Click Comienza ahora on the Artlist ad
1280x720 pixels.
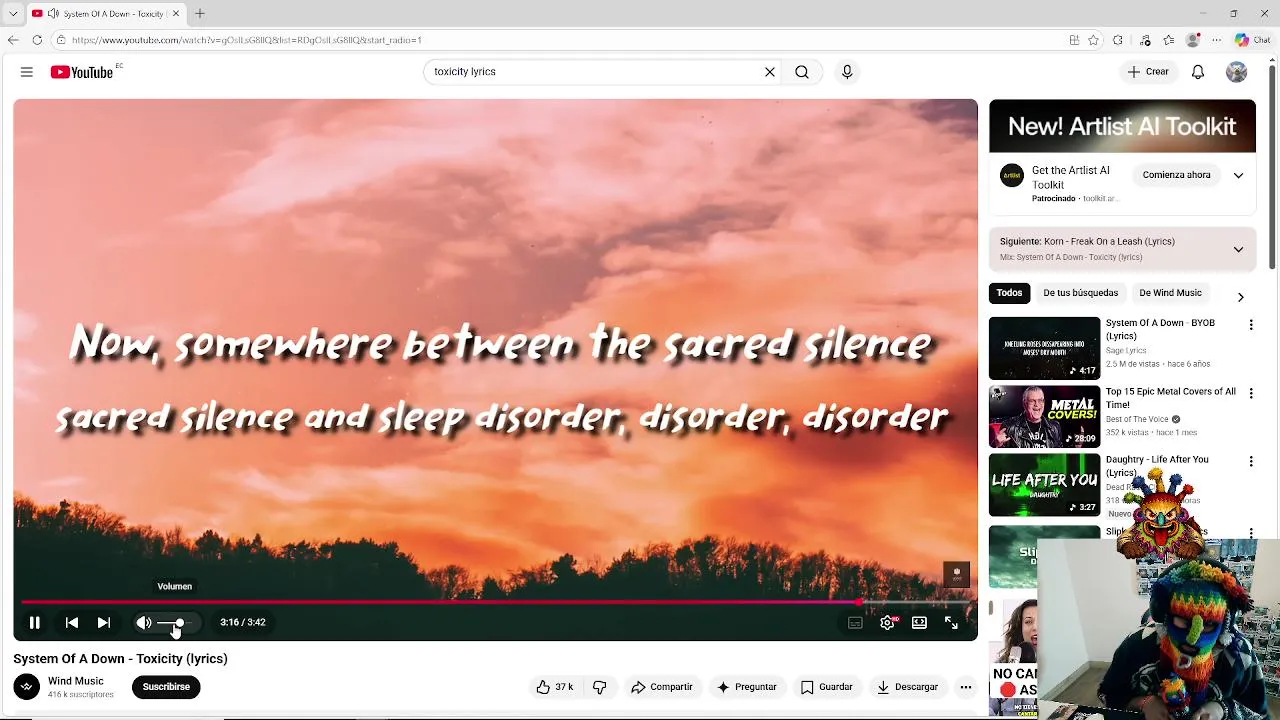pyautogui.click(x=1177, y=175)
